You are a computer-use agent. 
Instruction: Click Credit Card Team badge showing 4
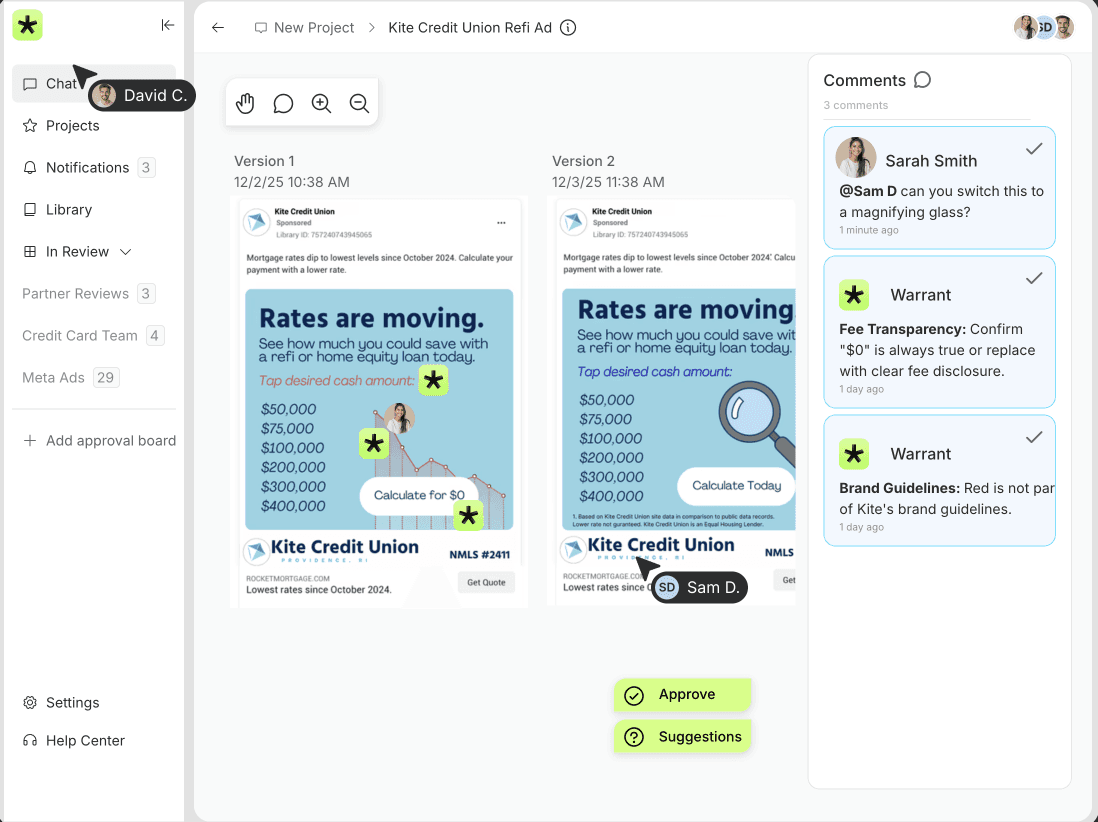click(155, 335)
